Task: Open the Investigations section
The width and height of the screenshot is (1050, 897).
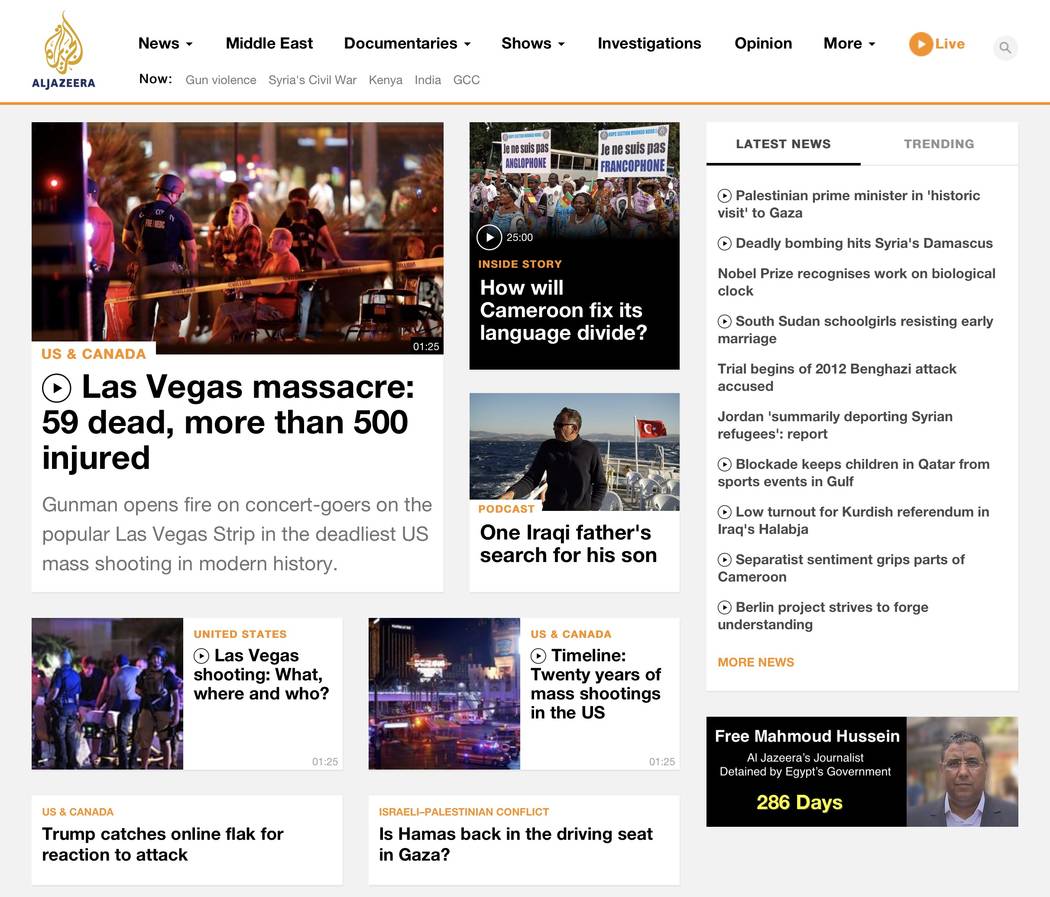Action: [649, 44]
